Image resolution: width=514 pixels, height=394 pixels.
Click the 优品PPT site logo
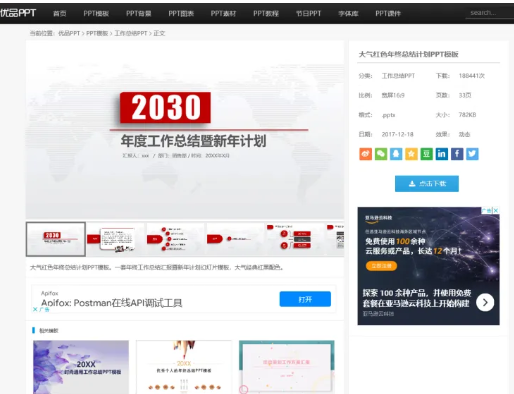click(18, 13)
